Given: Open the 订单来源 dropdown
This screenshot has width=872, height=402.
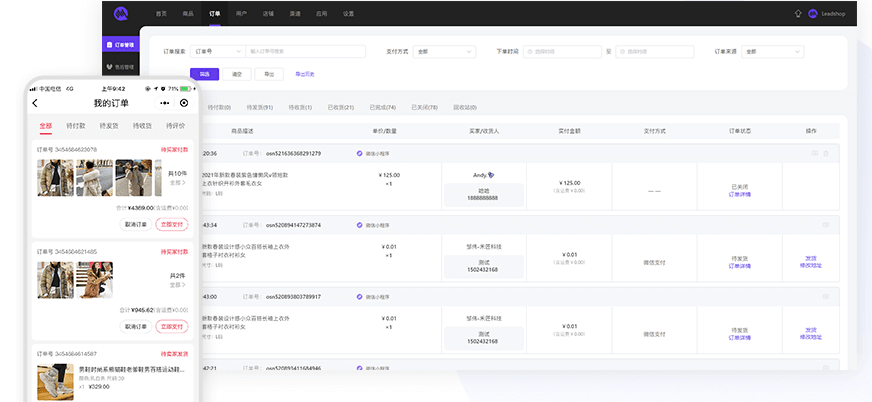Looking at the screenshot, I should click(x=772, y=52).
